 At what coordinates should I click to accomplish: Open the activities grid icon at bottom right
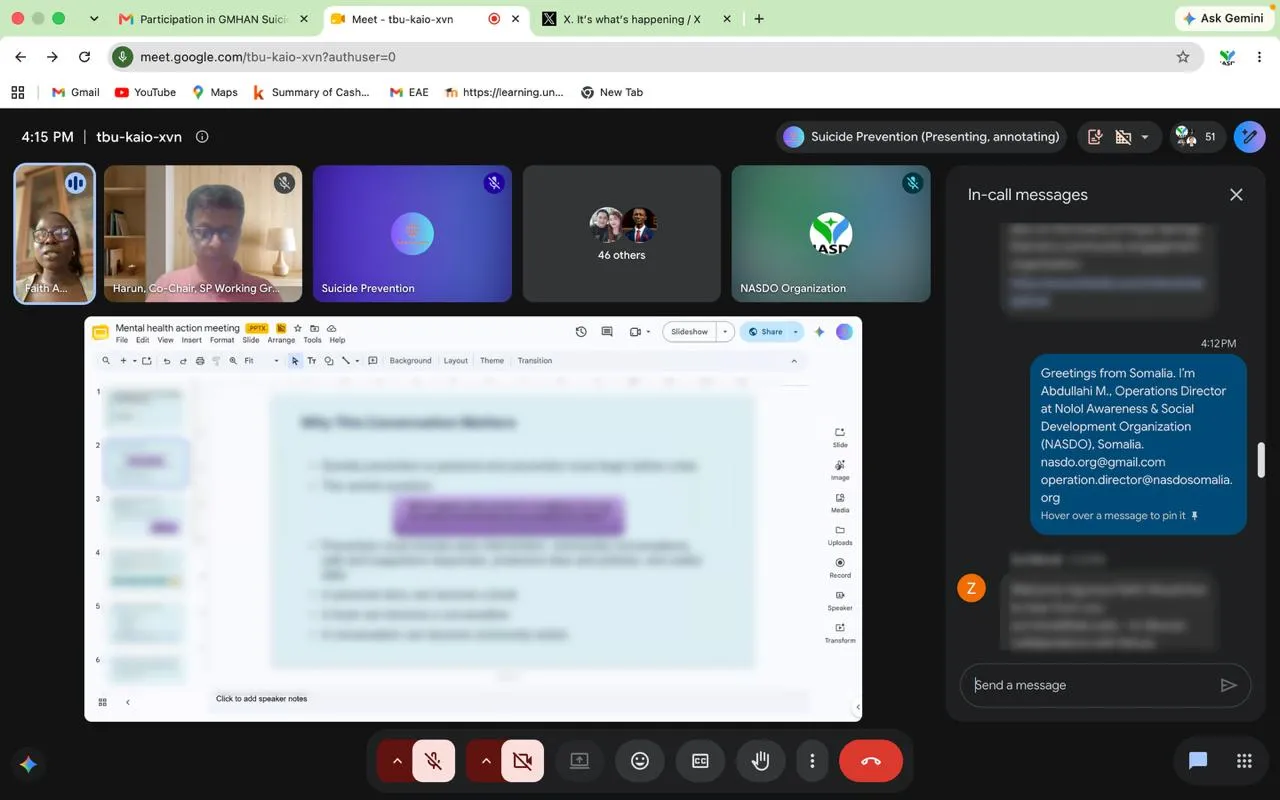[1244, 761]
